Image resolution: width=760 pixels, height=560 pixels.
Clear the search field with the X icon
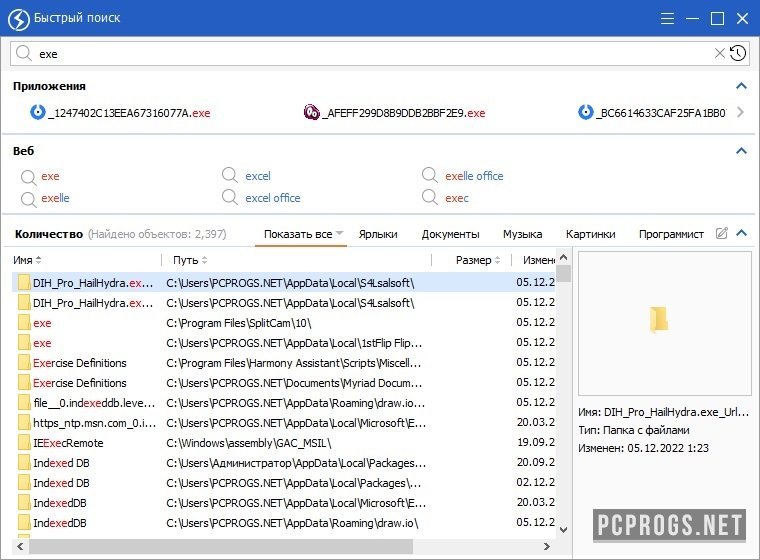(x=719, y=53)
